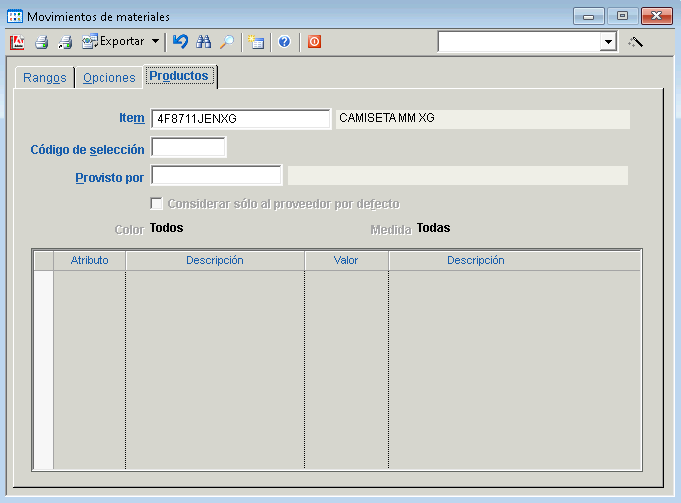Click the Valor column header
The width and height of the screenshot is (681, 503).
346,260
